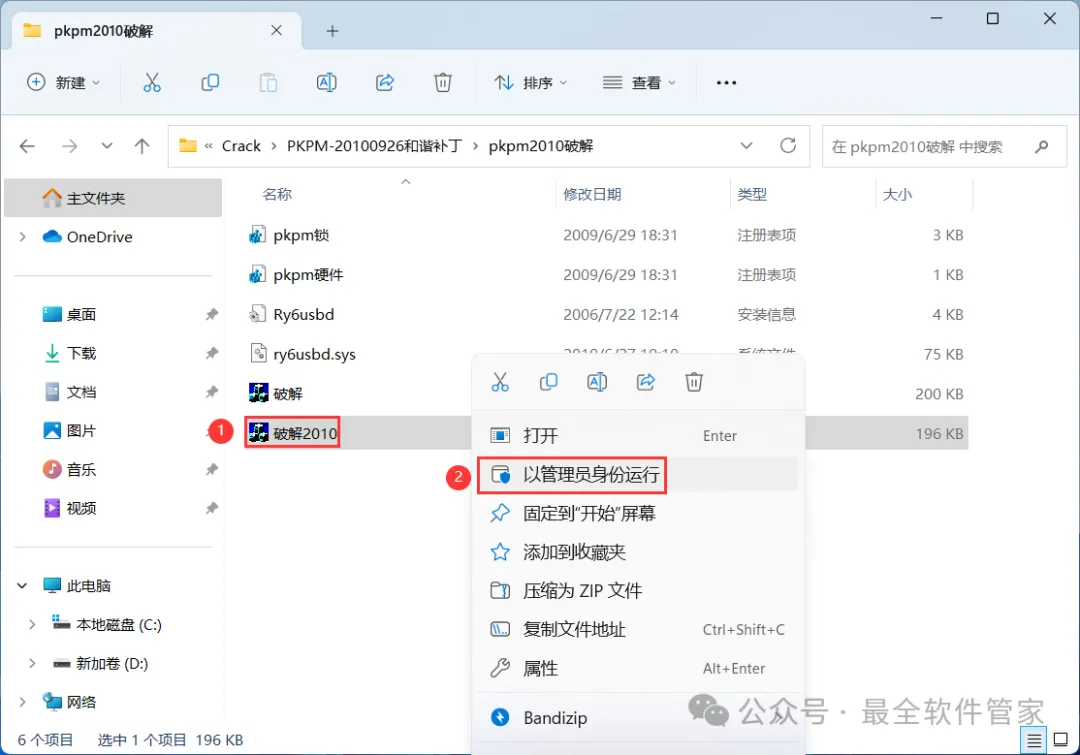Click the context menu Copy icon

click(x=548, y=382)
